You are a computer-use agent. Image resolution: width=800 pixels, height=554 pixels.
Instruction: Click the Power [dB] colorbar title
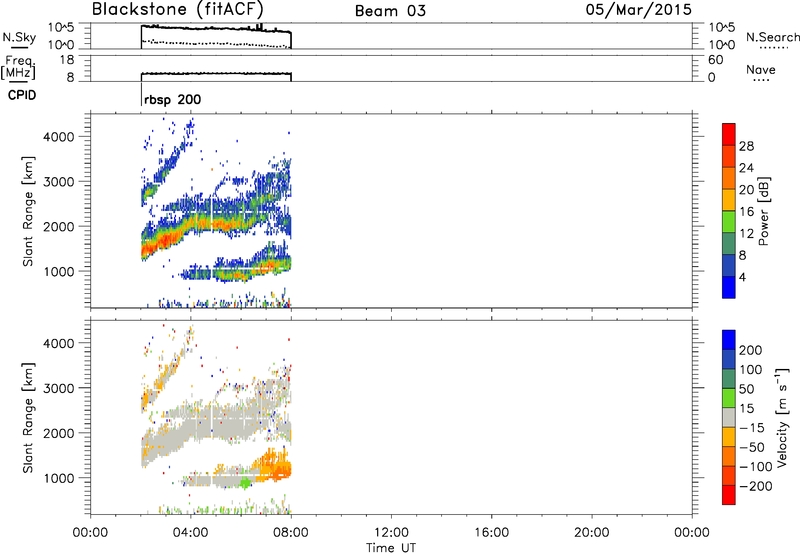[x=763, y=211]
